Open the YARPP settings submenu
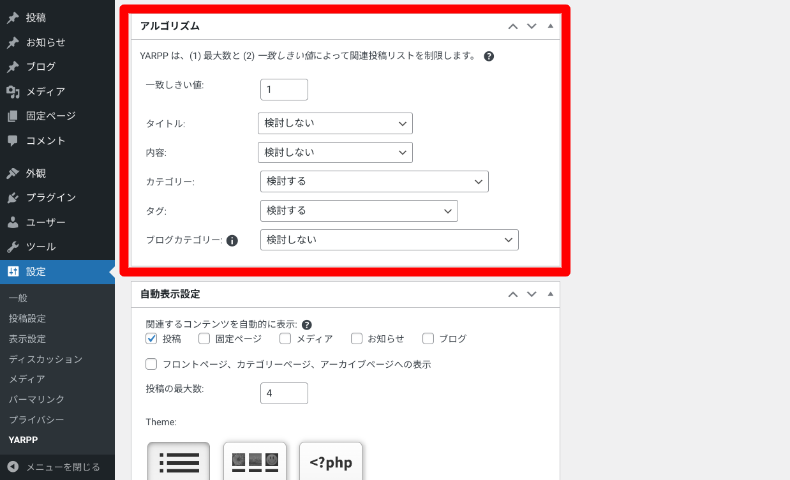This screenshot has height=480, width=790. pyautogui.click(x=23, y=440)
